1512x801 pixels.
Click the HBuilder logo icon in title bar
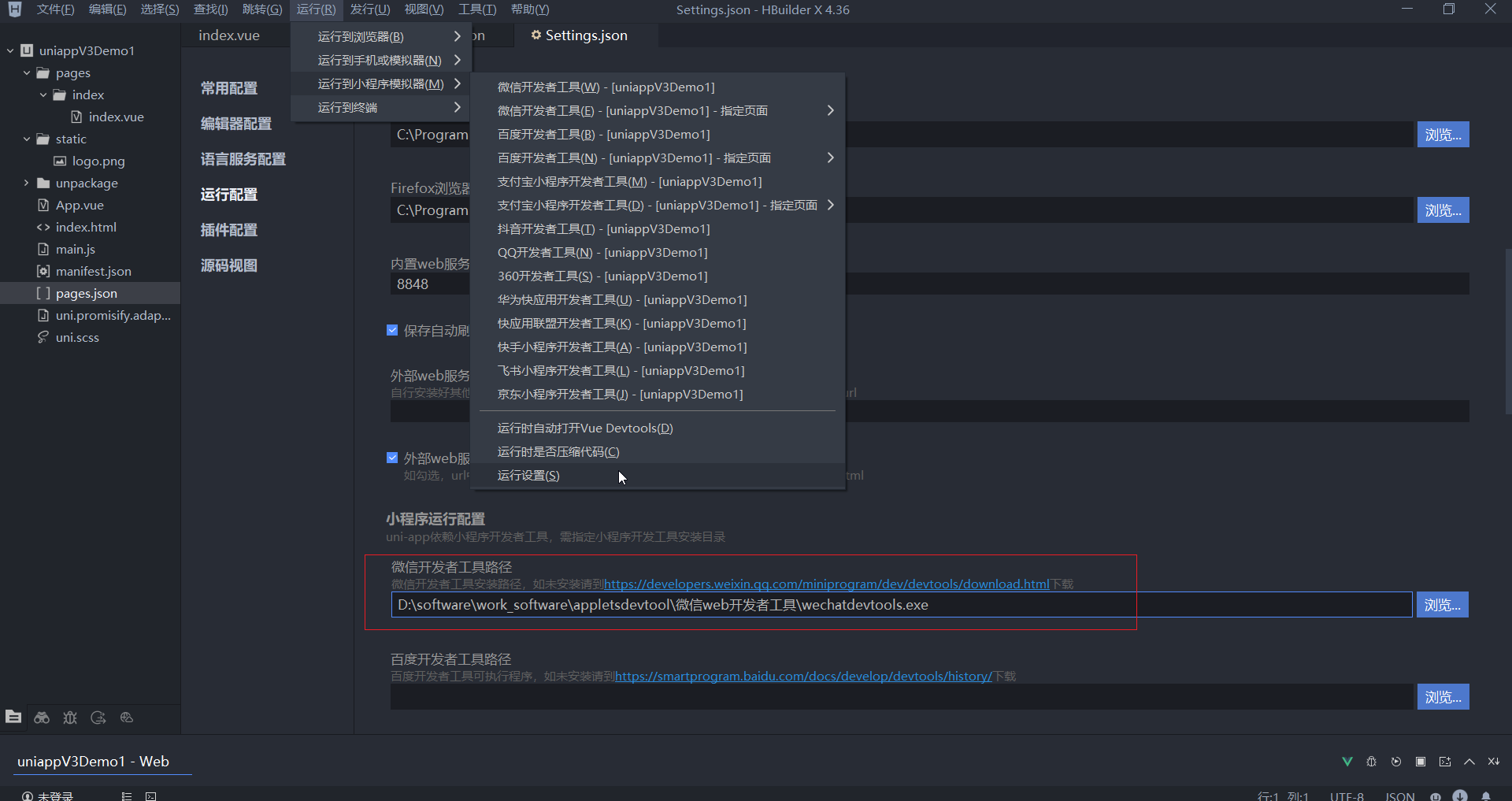coord(15,9)
